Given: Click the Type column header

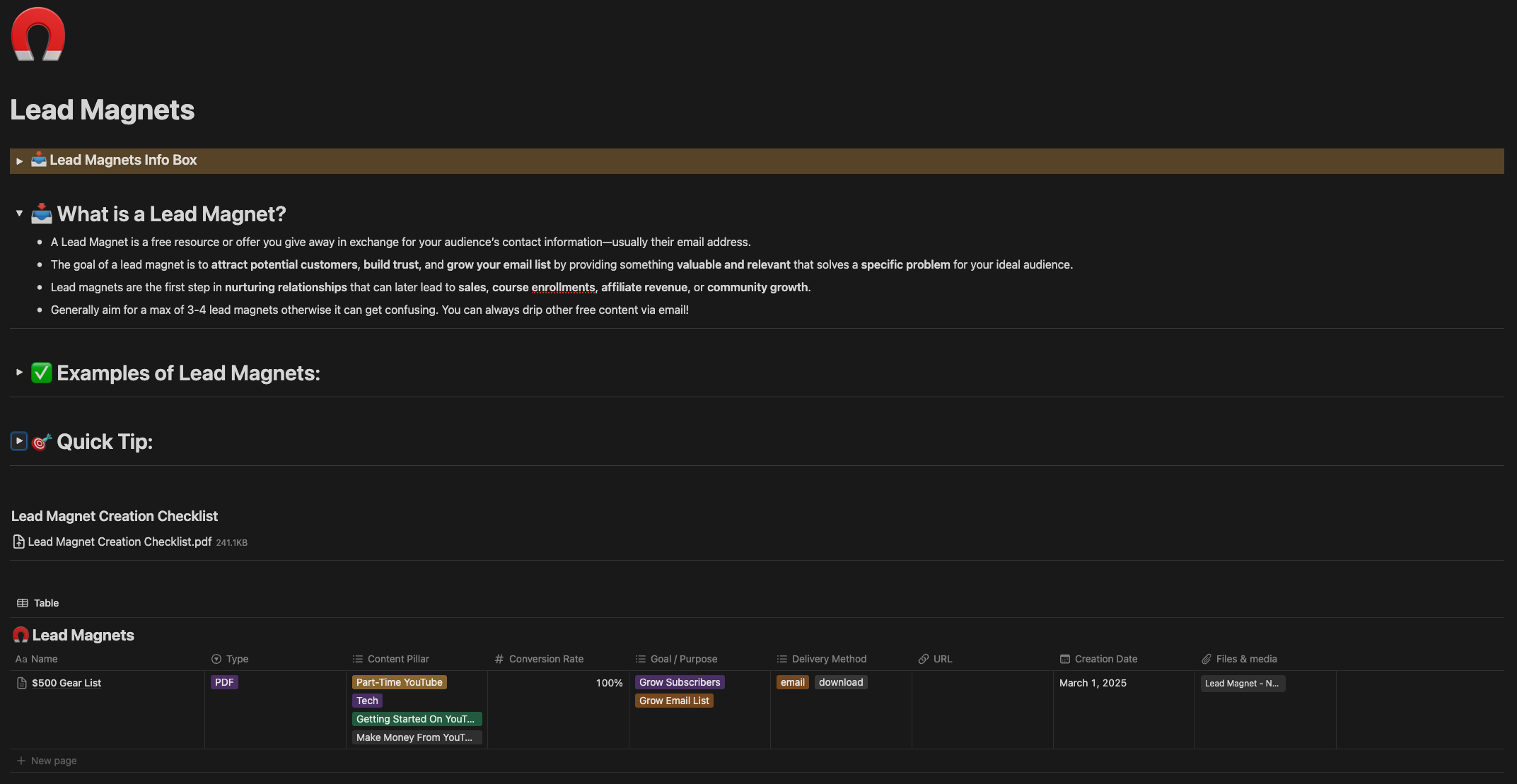Looking at the screenshot, I should (237, 659).
